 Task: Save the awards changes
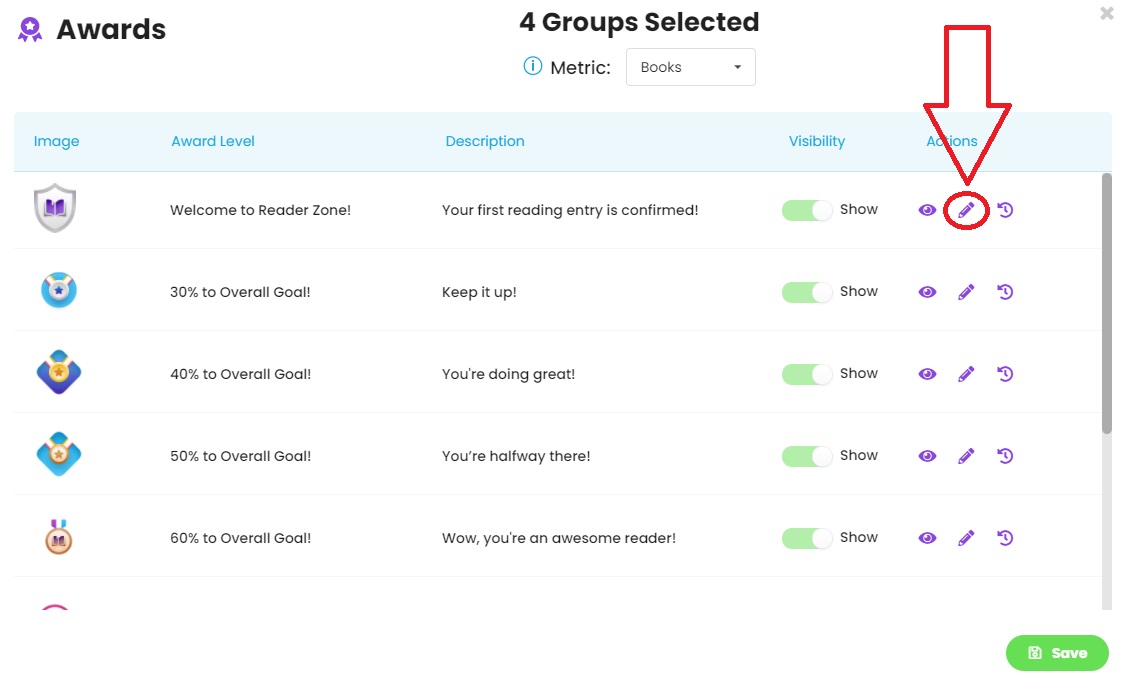pyautogui.click(x=1057, y=653)
